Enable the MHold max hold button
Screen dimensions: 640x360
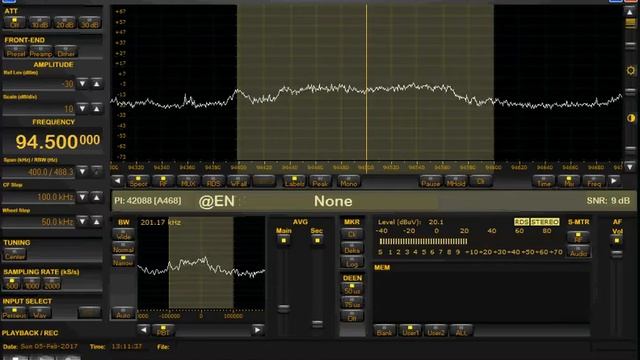pos(456,182)
